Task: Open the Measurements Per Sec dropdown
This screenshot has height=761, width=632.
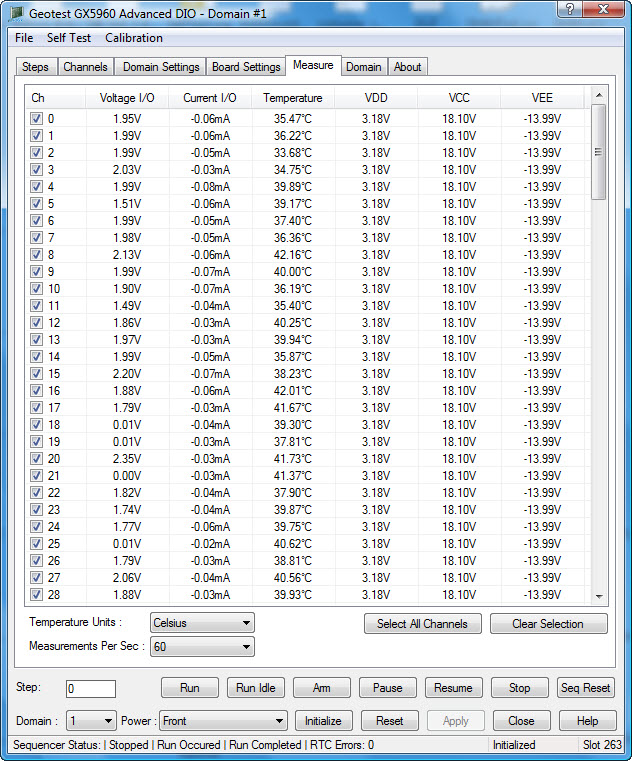Action: pos(202,646)
